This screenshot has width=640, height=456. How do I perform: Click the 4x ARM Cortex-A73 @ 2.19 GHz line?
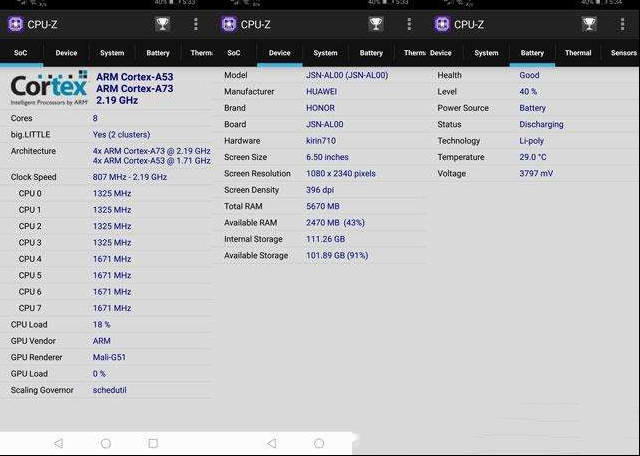point(151,151)
